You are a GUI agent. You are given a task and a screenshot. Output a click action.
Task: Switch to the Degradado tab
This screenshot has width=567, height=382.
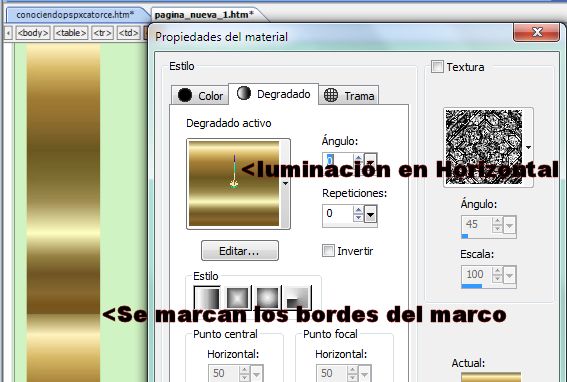tap(273, 94)
